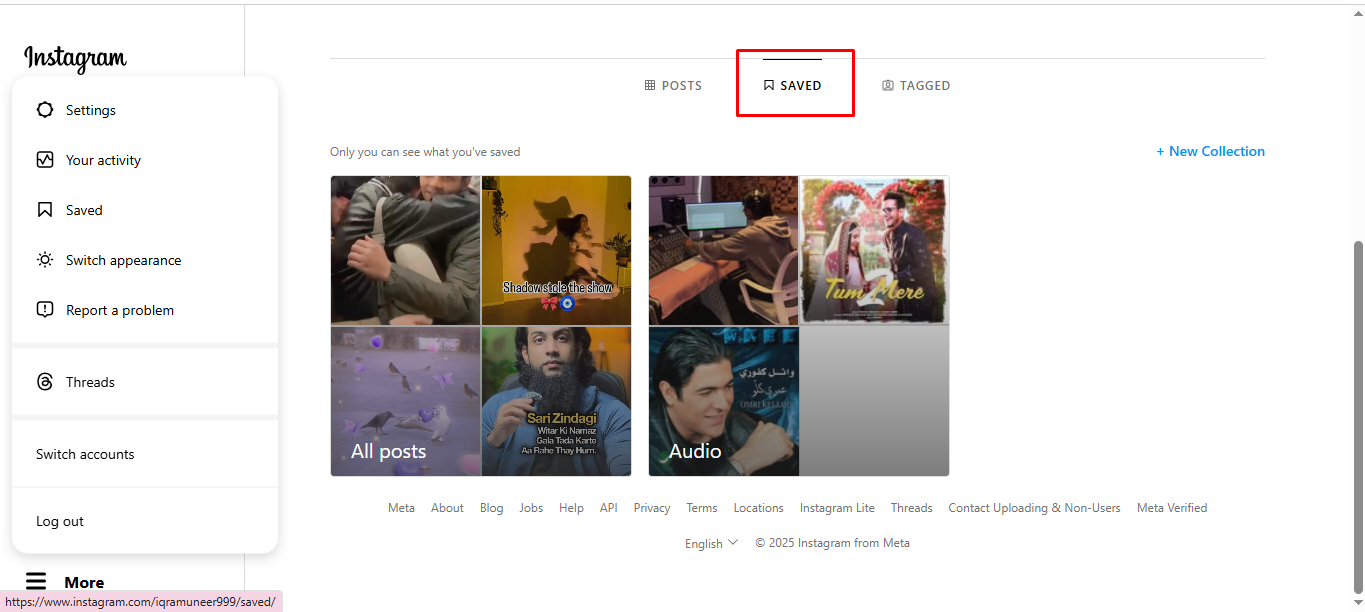
Task: Choose Switch accounts from the menu
Action: [85, 454]
